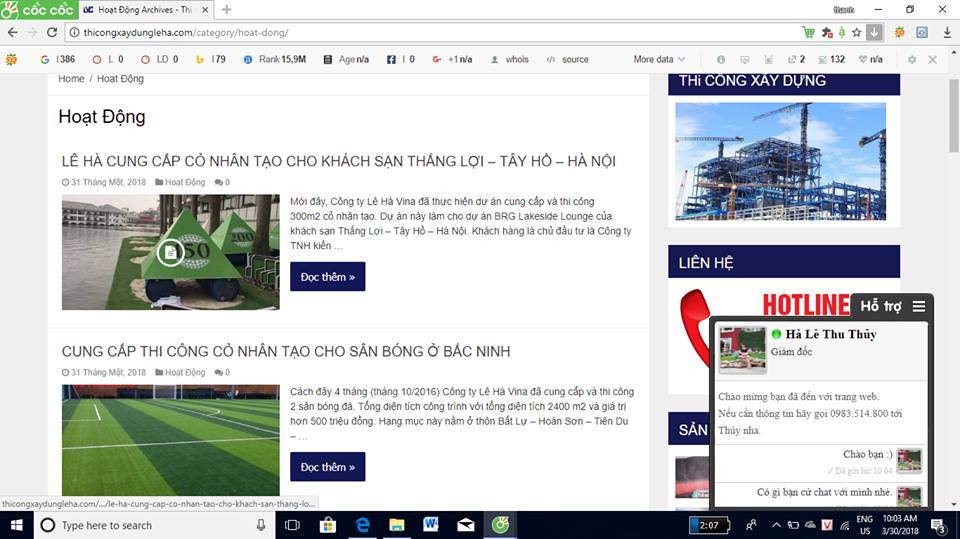Click the microphone icon in Windows search
Viewport: 960px width, 539px height.
point(261,525)
